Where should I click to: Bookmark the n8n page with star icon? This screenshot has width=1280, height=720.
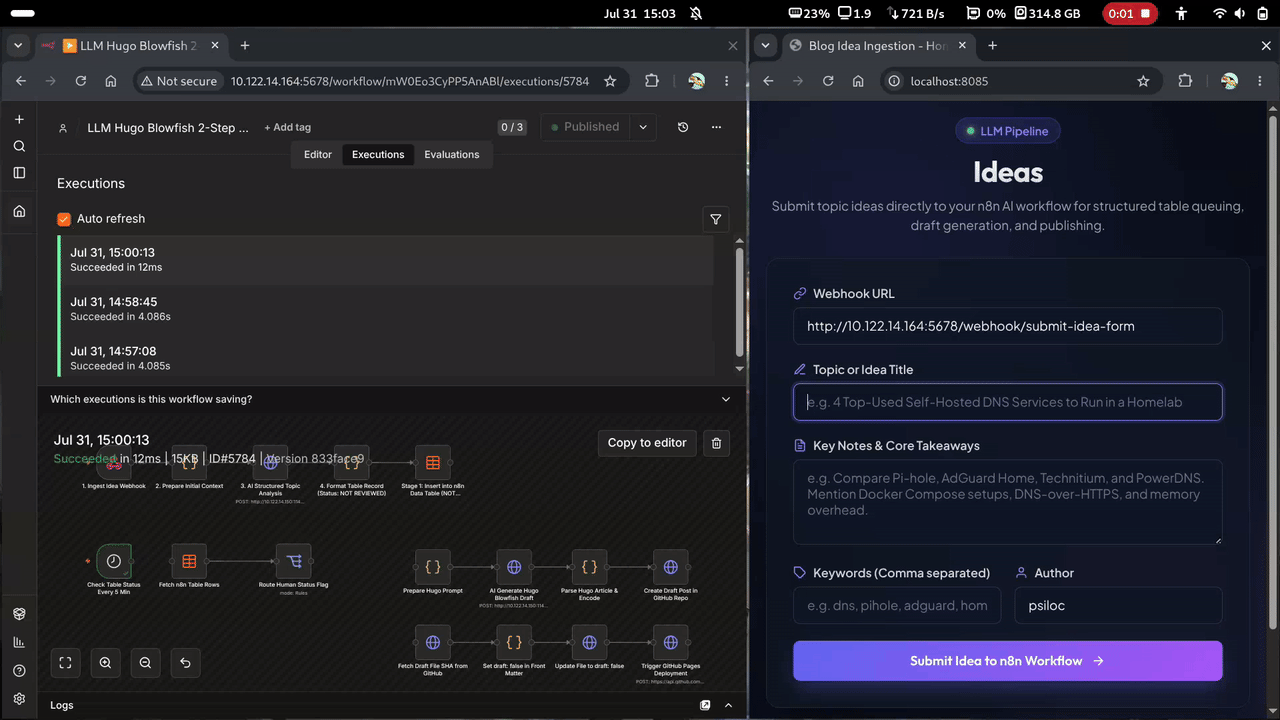pos(610,81)
